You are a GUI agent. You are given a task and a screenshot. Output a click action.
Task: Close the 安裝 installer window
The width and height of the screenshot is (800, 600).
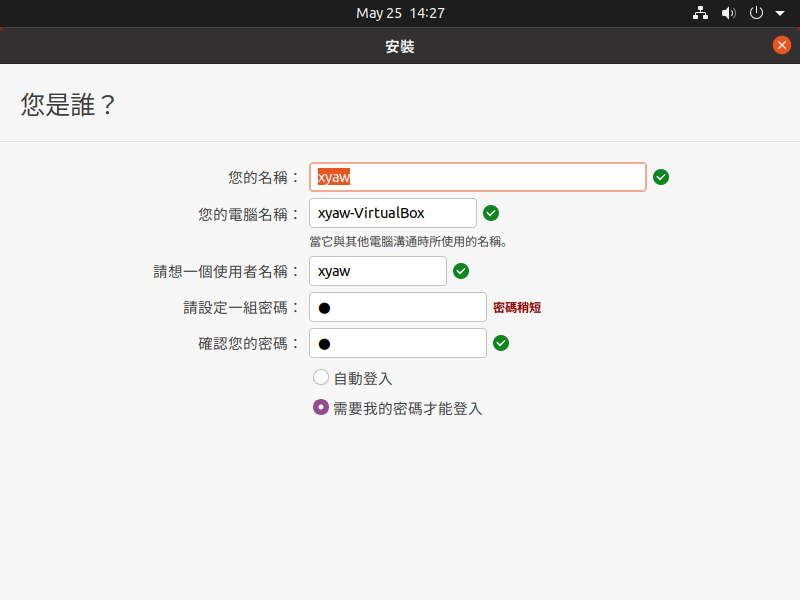pyautogui.click(x=782, y=45)
